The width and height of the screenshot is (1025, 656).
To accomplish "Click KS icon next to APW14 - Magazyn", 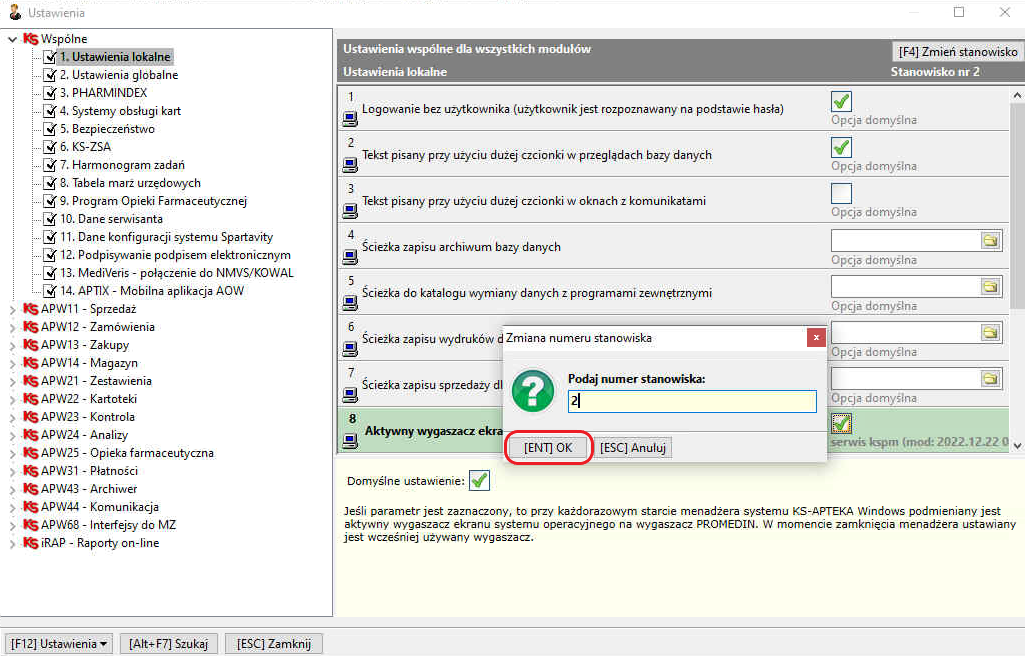I will [x=31, y=363].
